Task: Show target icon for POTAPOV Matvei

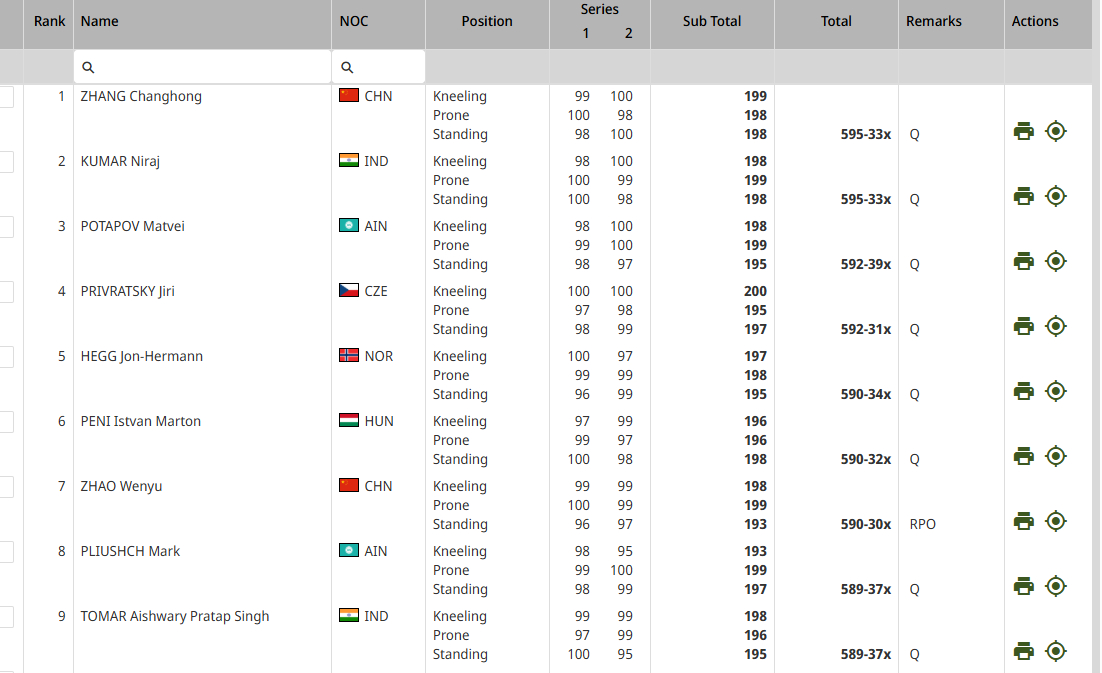Action: (1056, 261)
